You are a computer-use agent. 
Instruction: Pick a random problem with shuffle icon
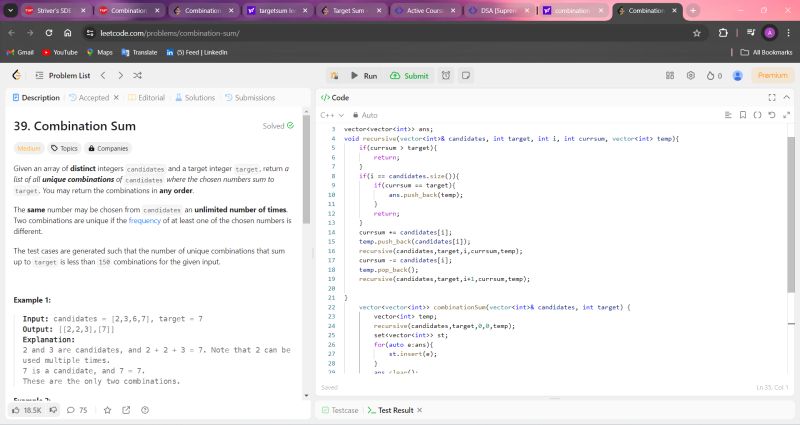(137, 75)
